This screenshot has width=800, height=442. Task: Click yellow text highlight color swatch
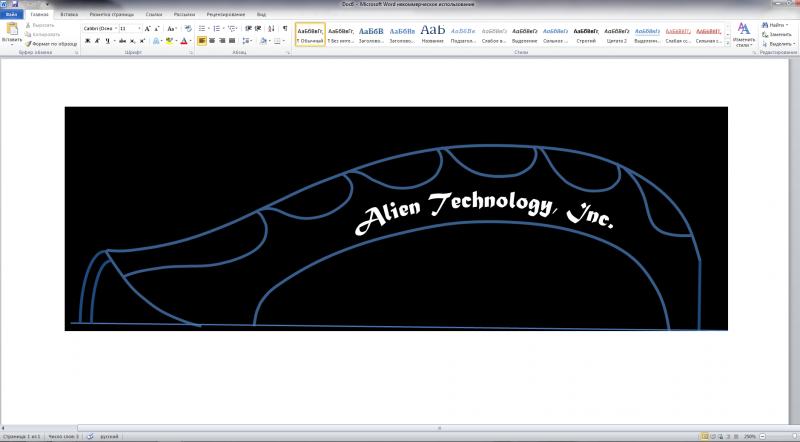tap(169, 41)
